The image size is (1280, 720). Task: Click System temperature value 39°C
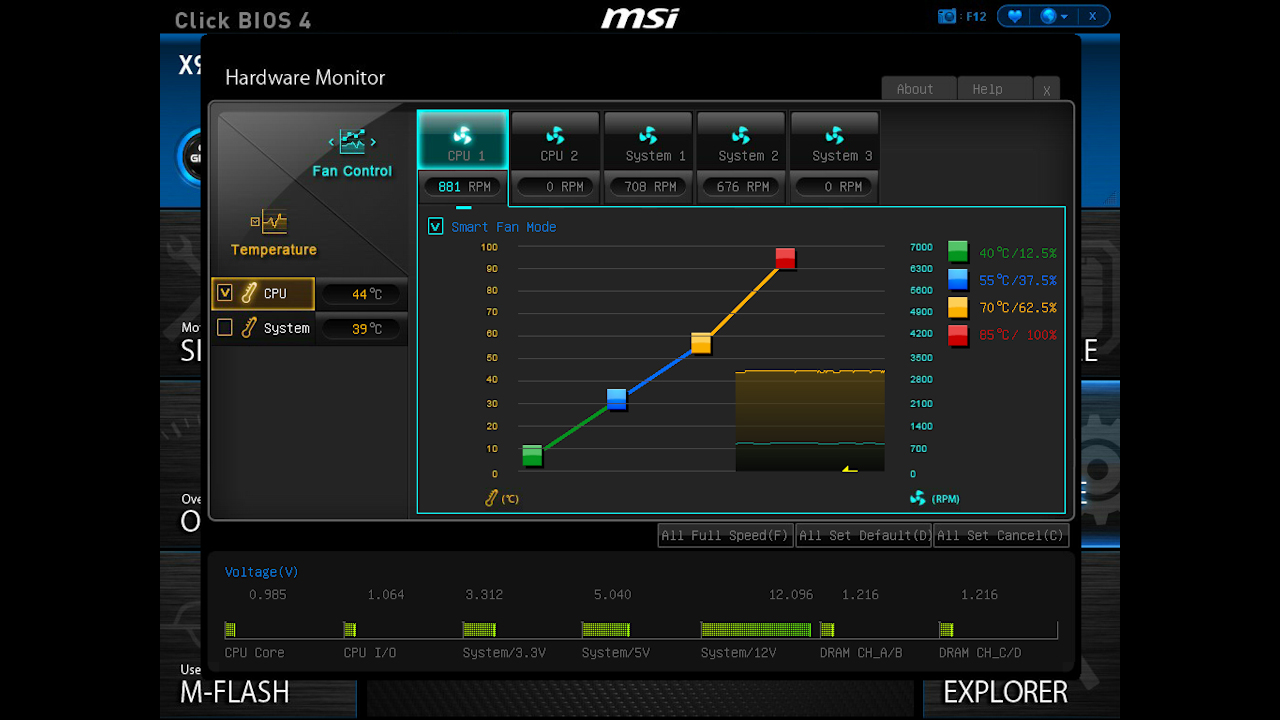[363, 328]
